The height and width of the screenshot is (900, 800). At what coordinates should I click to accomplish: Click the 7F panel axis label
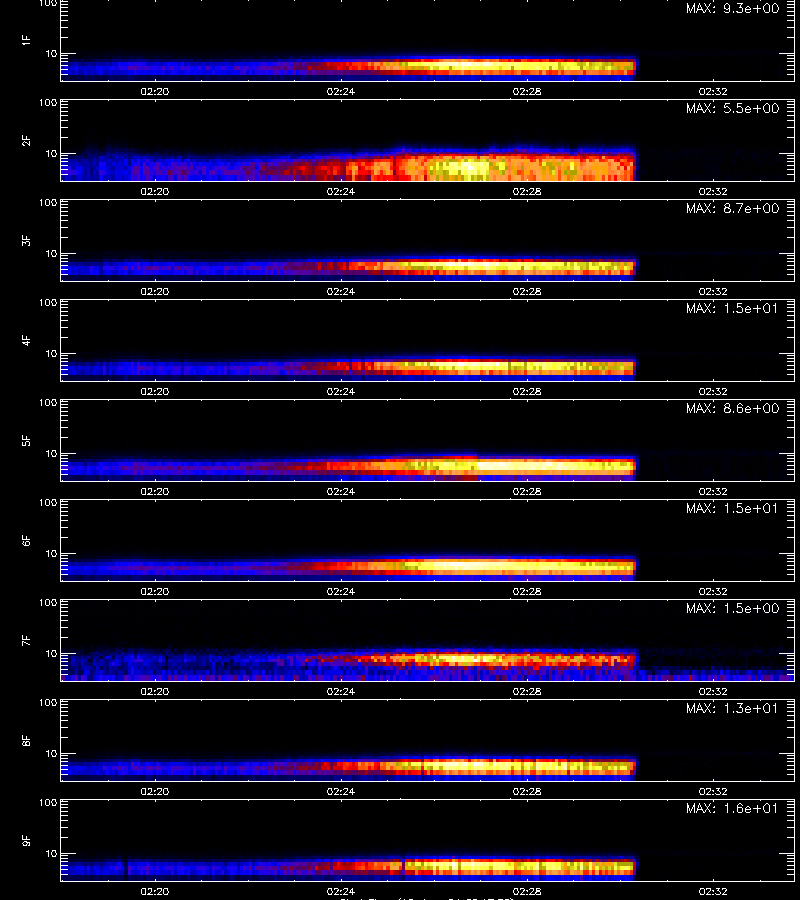tap(25, 641)
